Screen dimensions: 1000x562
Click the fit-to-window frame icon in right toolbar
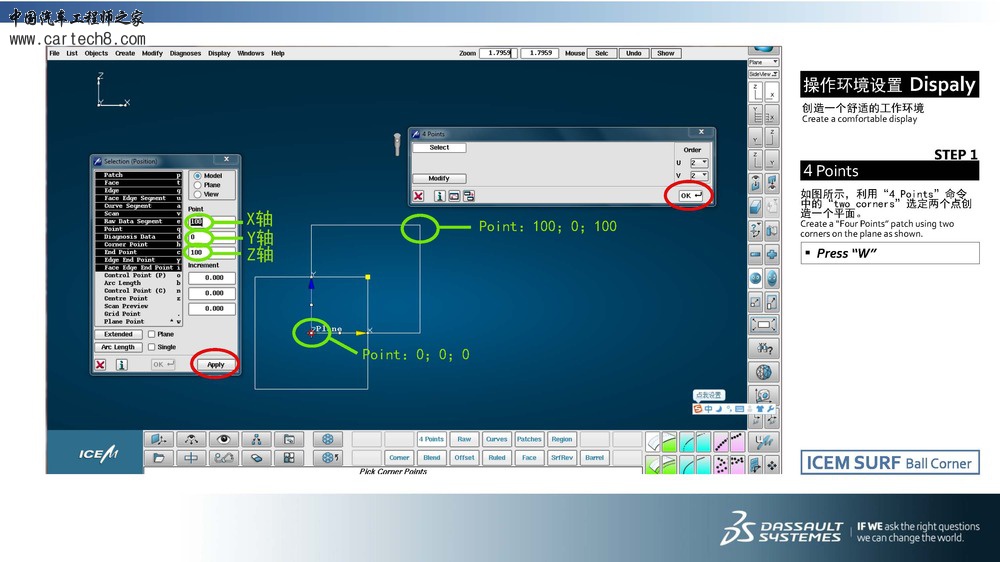pos(764,325)
